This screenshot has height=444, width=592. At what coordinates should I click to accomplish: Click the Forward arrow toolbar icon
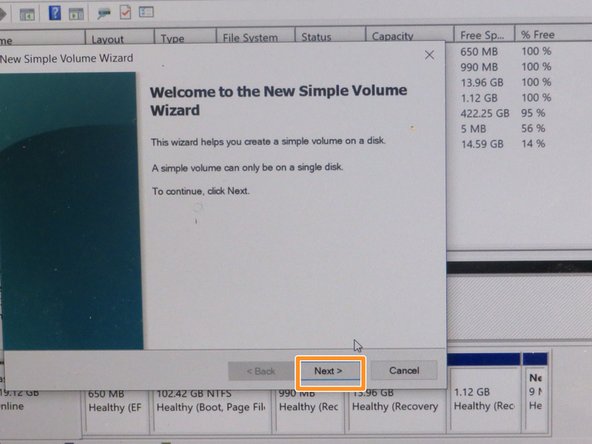tap(3, 14)
